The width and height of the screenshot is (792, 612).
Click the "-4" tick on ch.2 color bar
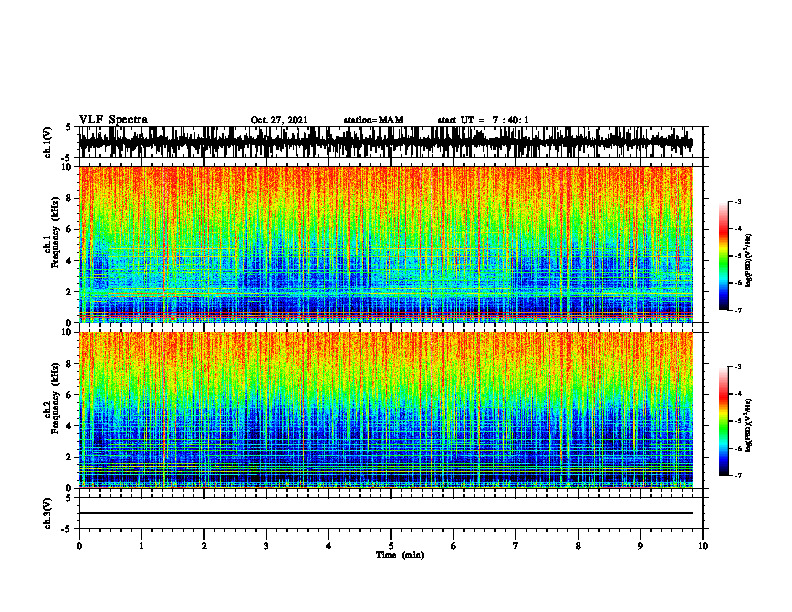point(737,394)
